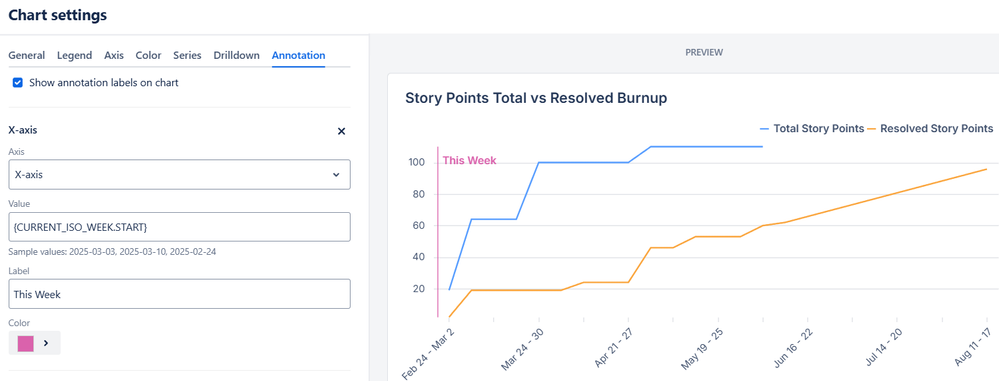Click the Label field containing This Week

[180, 294]
